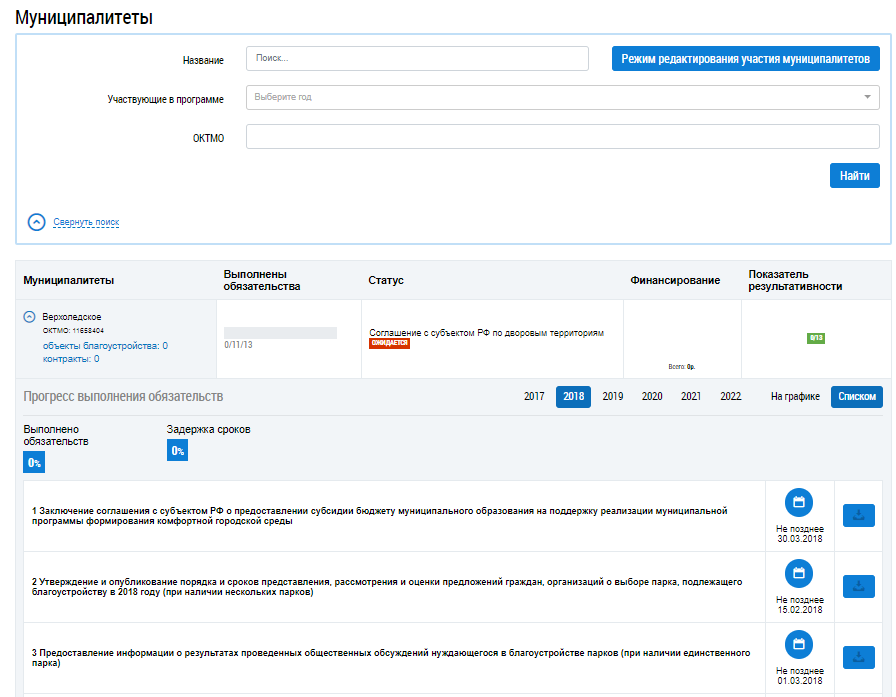Click 'Свернуть поиск' to collapse search

tap(86, 222)
